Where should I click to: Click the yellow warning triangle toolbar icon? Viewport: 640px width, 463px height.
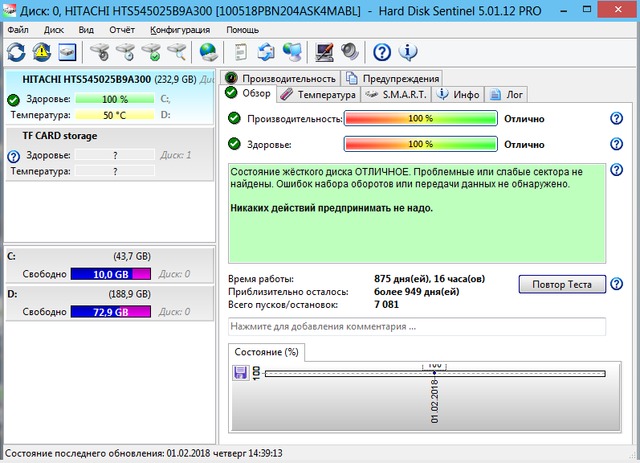[42, 51]
